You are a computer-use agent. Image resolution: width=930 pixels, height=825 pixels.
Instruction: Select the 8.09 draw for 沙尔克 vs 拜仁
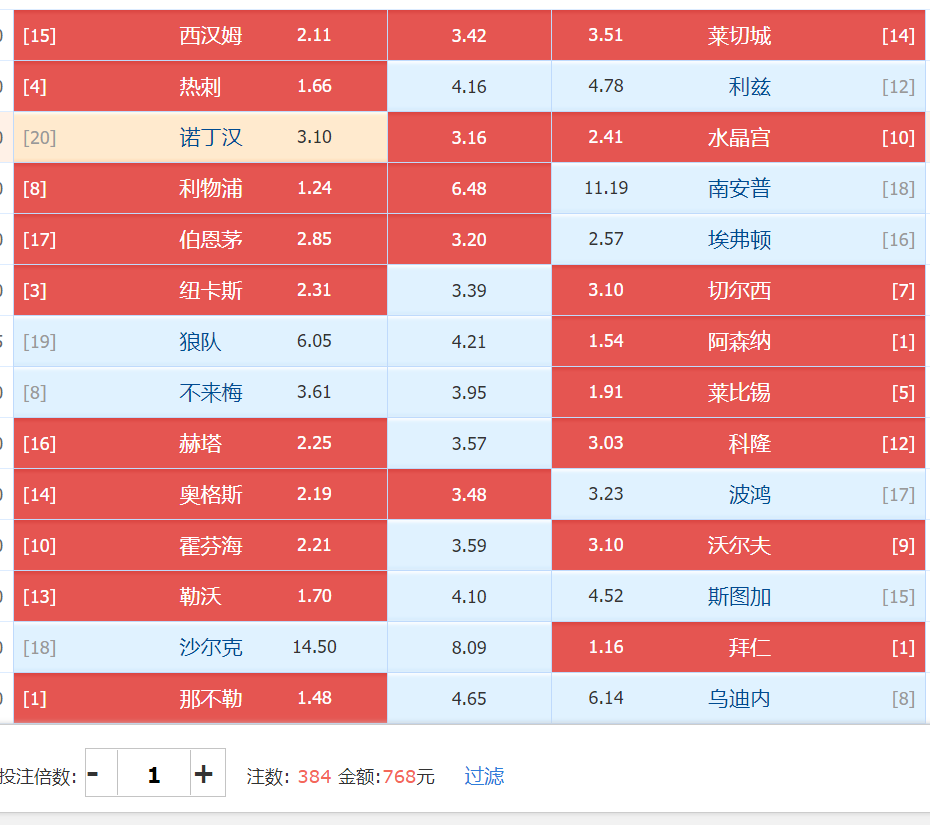click(469, 648)
